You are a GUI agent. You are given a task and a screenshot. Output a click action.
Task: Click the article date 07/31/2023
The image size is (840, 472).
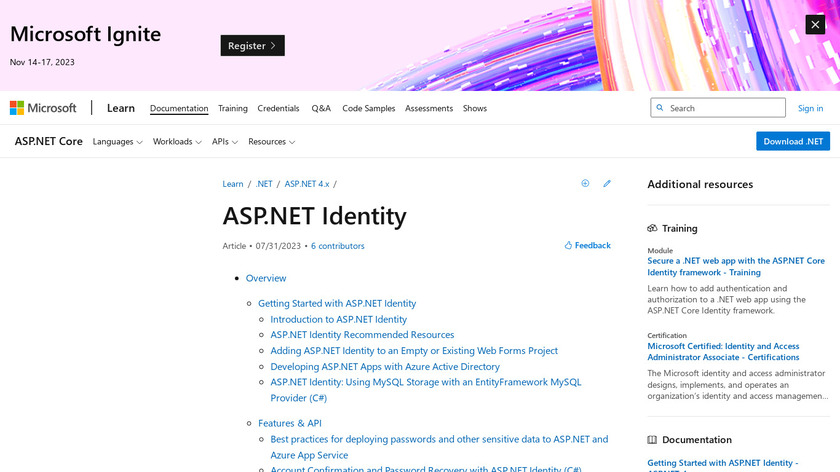tap(278, 246)
